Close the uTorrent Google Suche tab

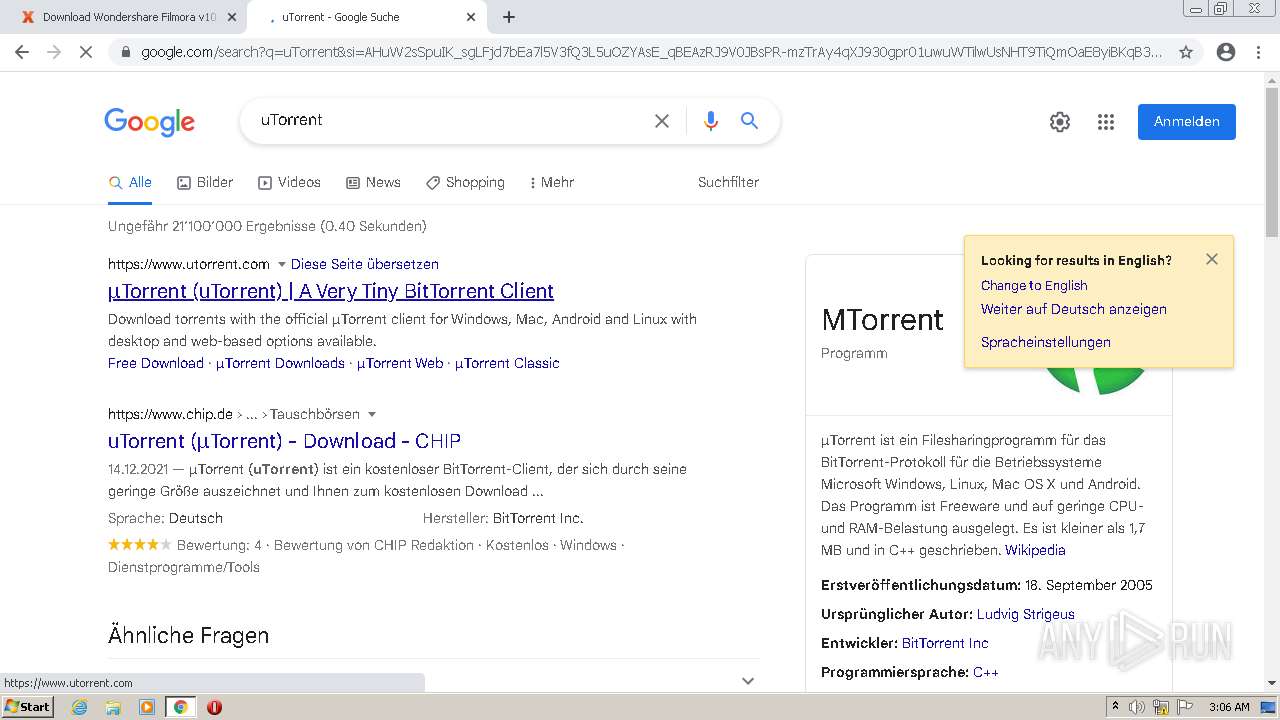471,17
